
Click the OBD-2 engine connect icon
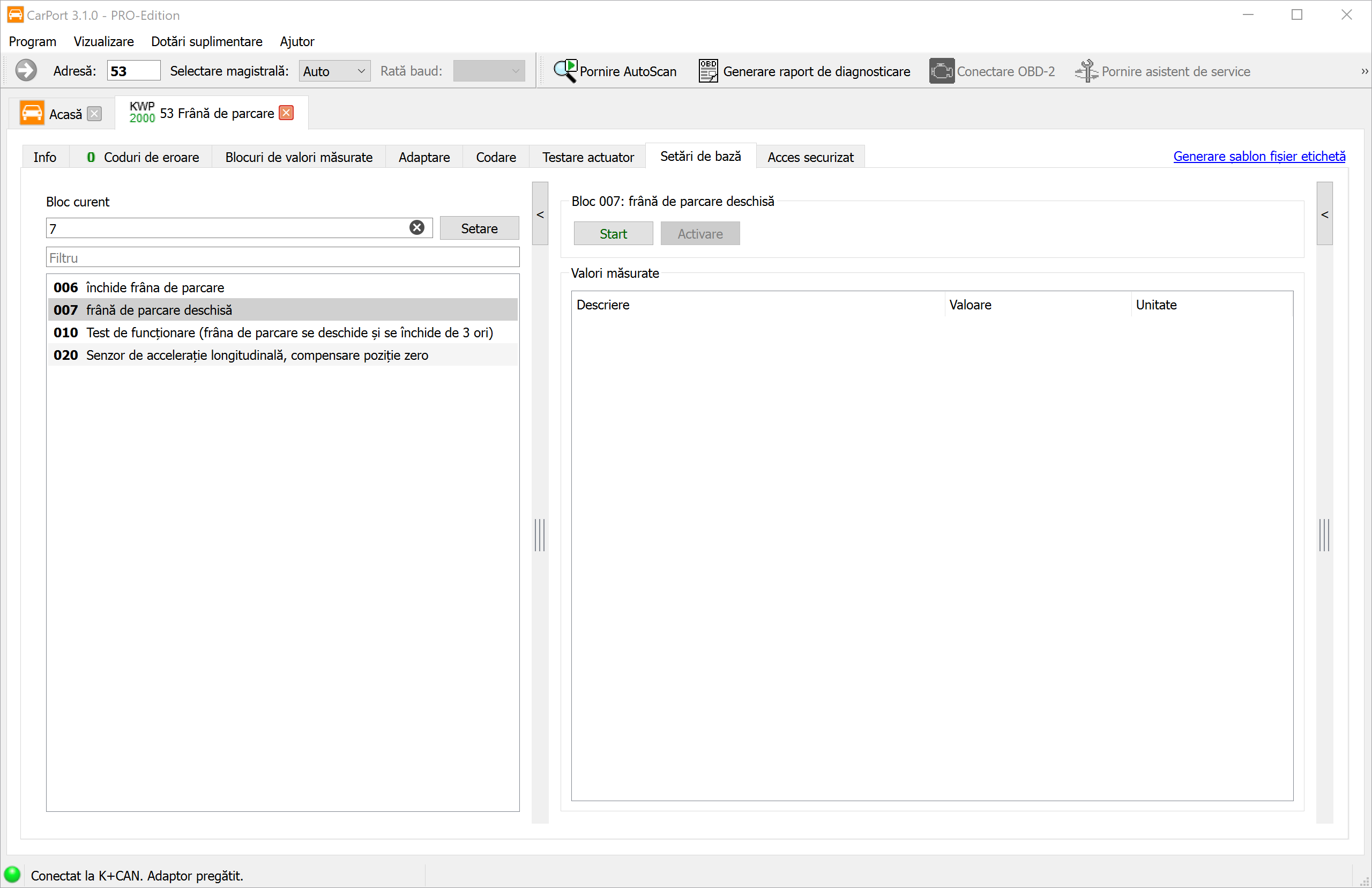click(941, 71)
